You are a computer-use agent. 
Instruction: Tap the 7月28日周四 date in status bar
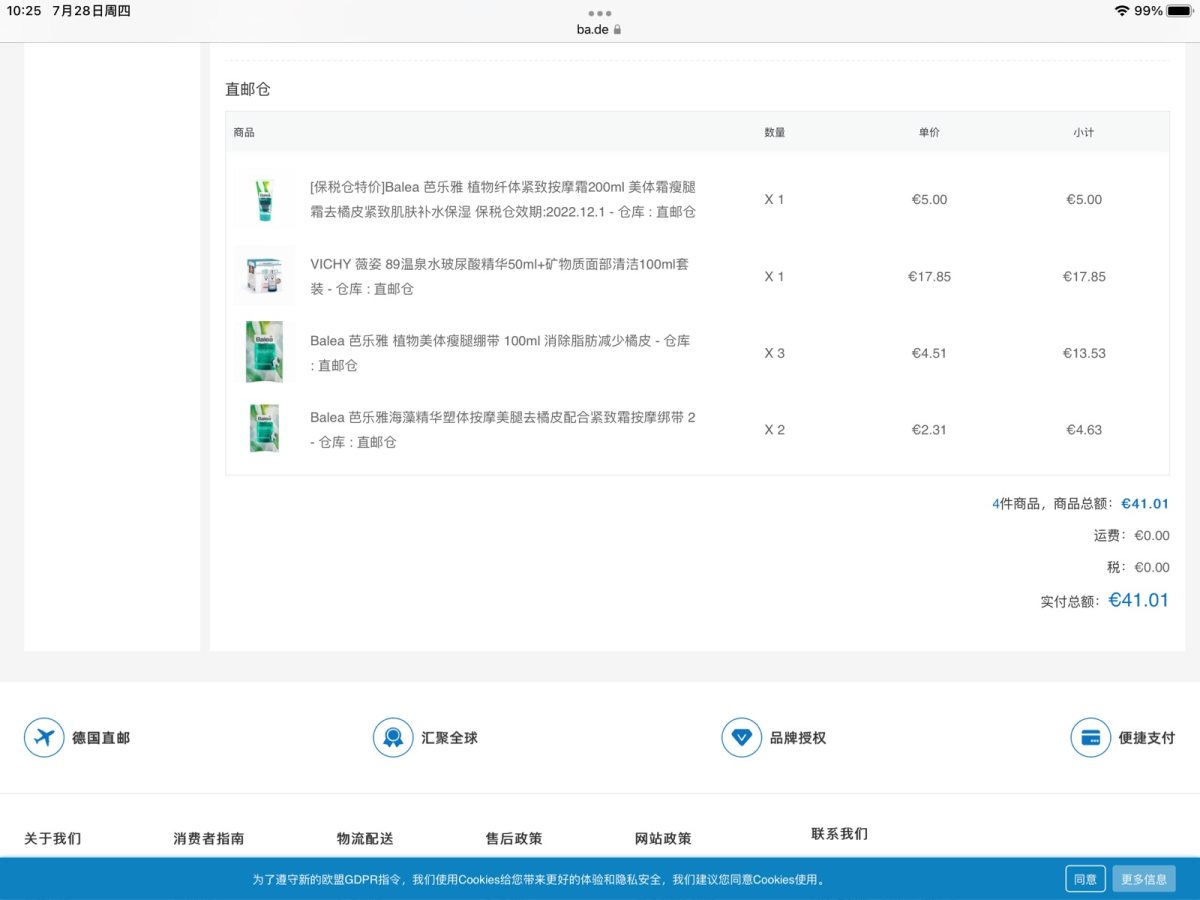click(91, 11)
